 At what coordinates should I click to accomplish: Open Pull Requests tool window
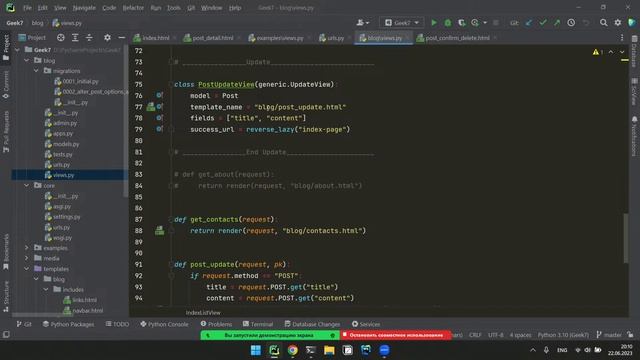coord(6,131)
